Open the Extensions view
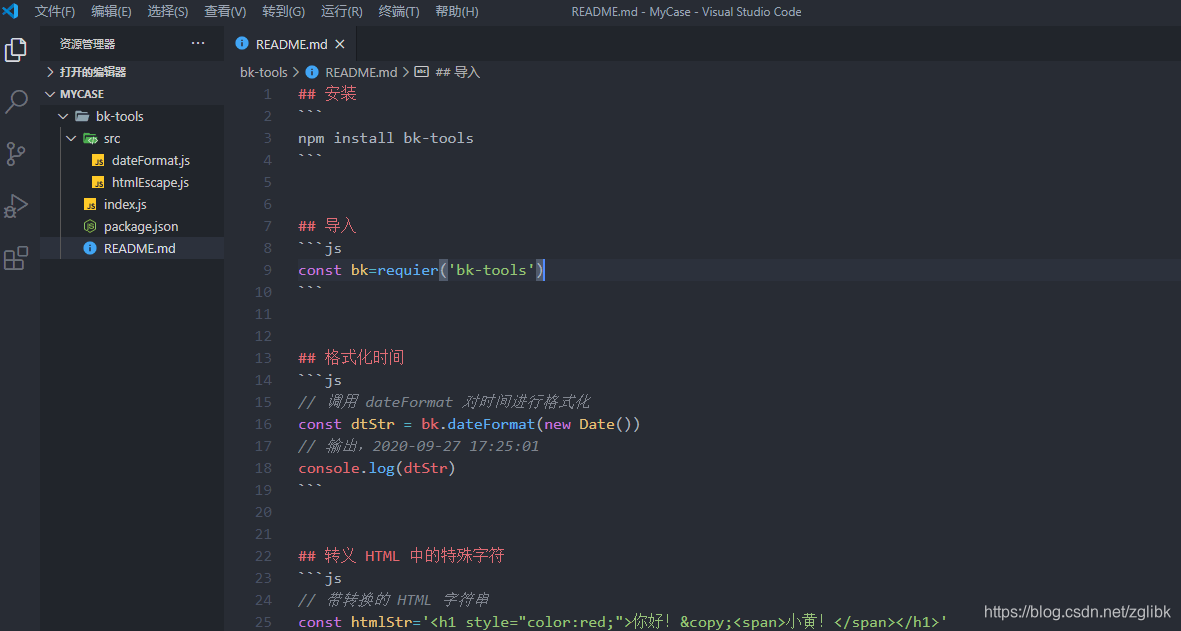1181x631 pixels. (16, 258)
